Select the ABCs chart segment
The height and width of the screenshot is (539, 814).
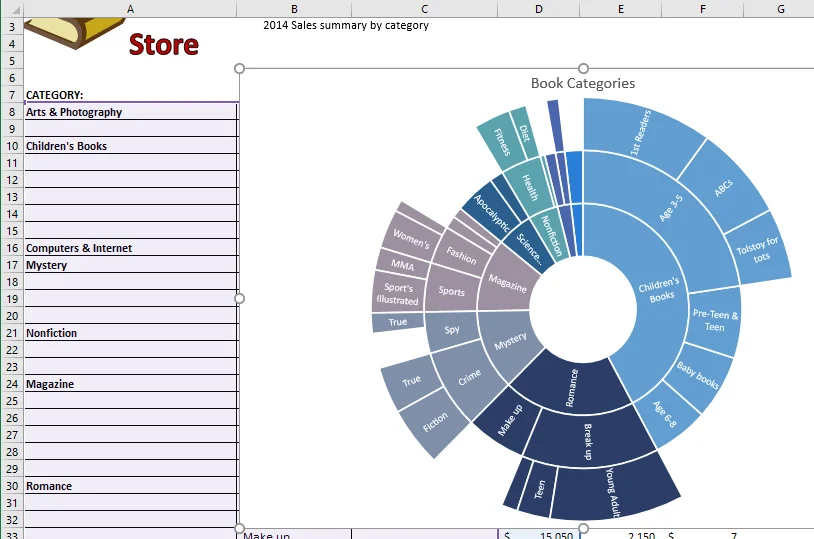pyautogui.click(x=723, y=188)
